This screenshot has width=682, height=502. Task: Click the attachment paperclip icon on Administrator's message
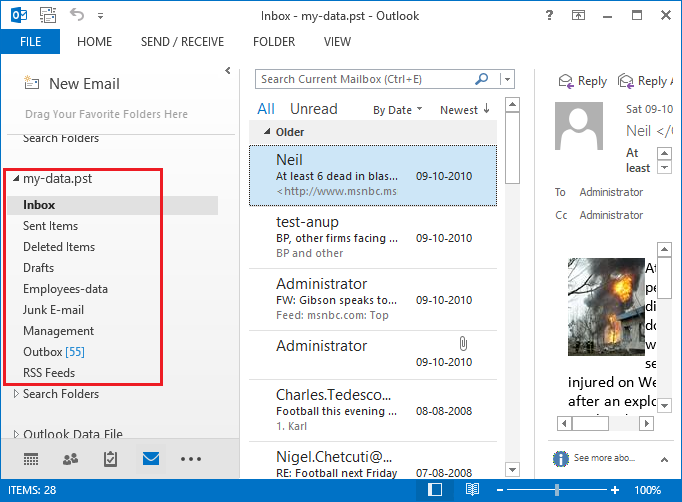(463, 344)
